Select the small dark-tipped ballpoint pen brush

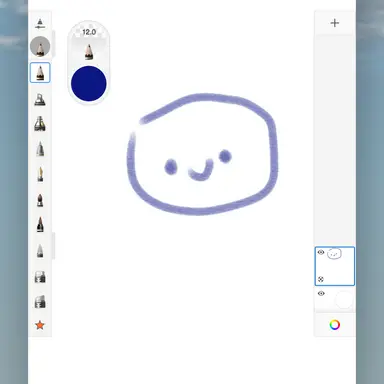(40, 200)
